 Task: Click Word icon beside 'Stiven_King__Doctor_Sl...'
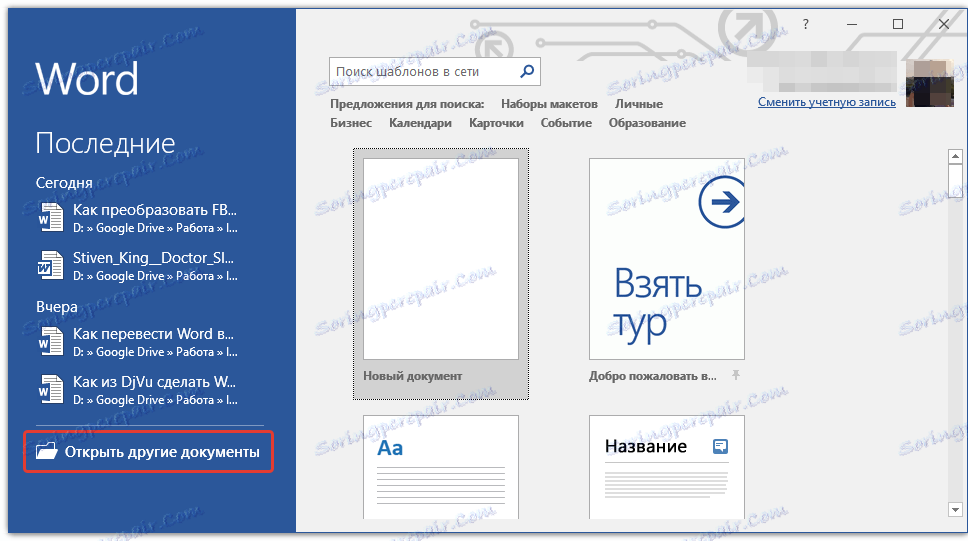click(51, 266)
